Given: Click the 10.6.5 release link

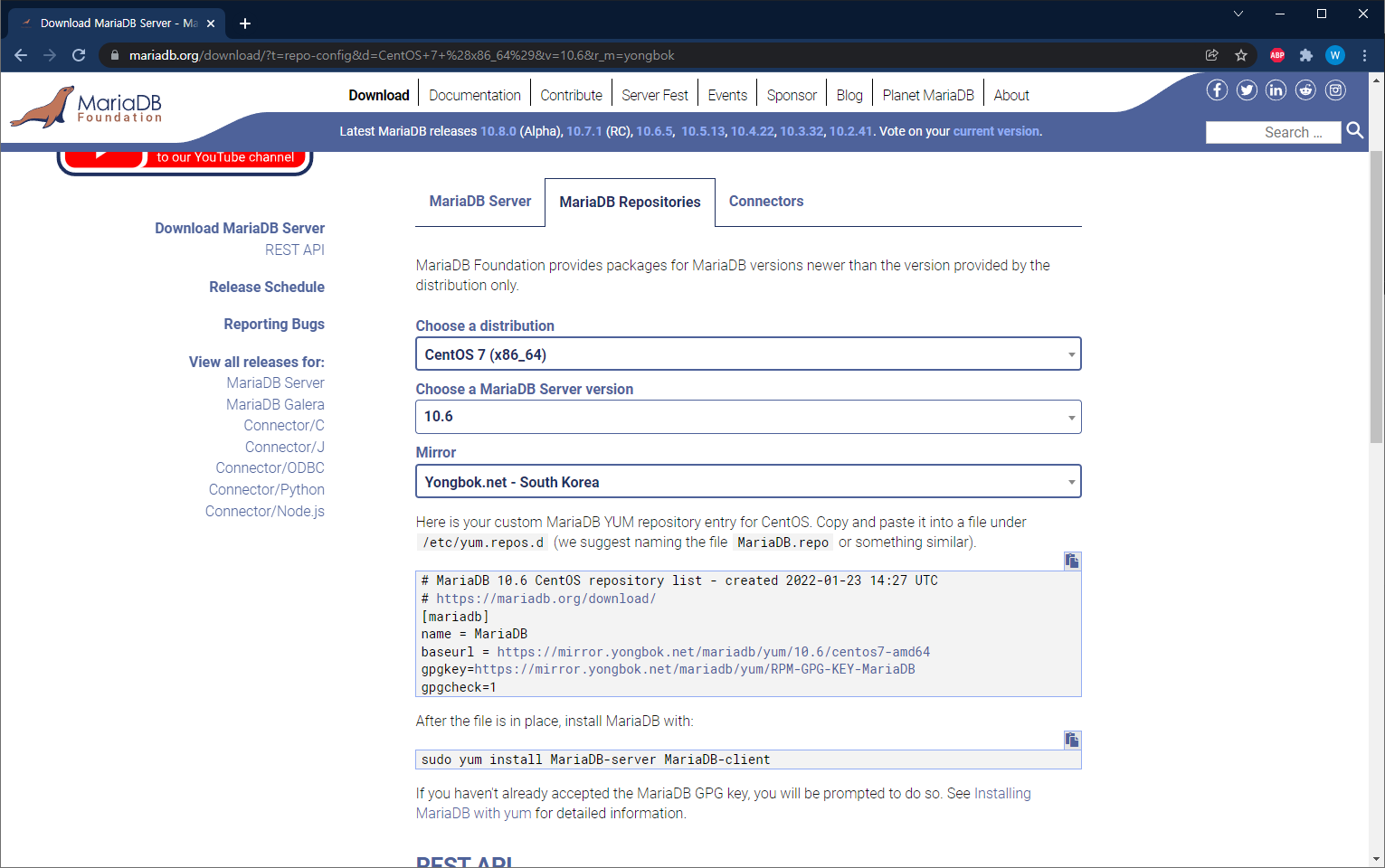Looking at the screenshot, I should (x=655, y=132).
